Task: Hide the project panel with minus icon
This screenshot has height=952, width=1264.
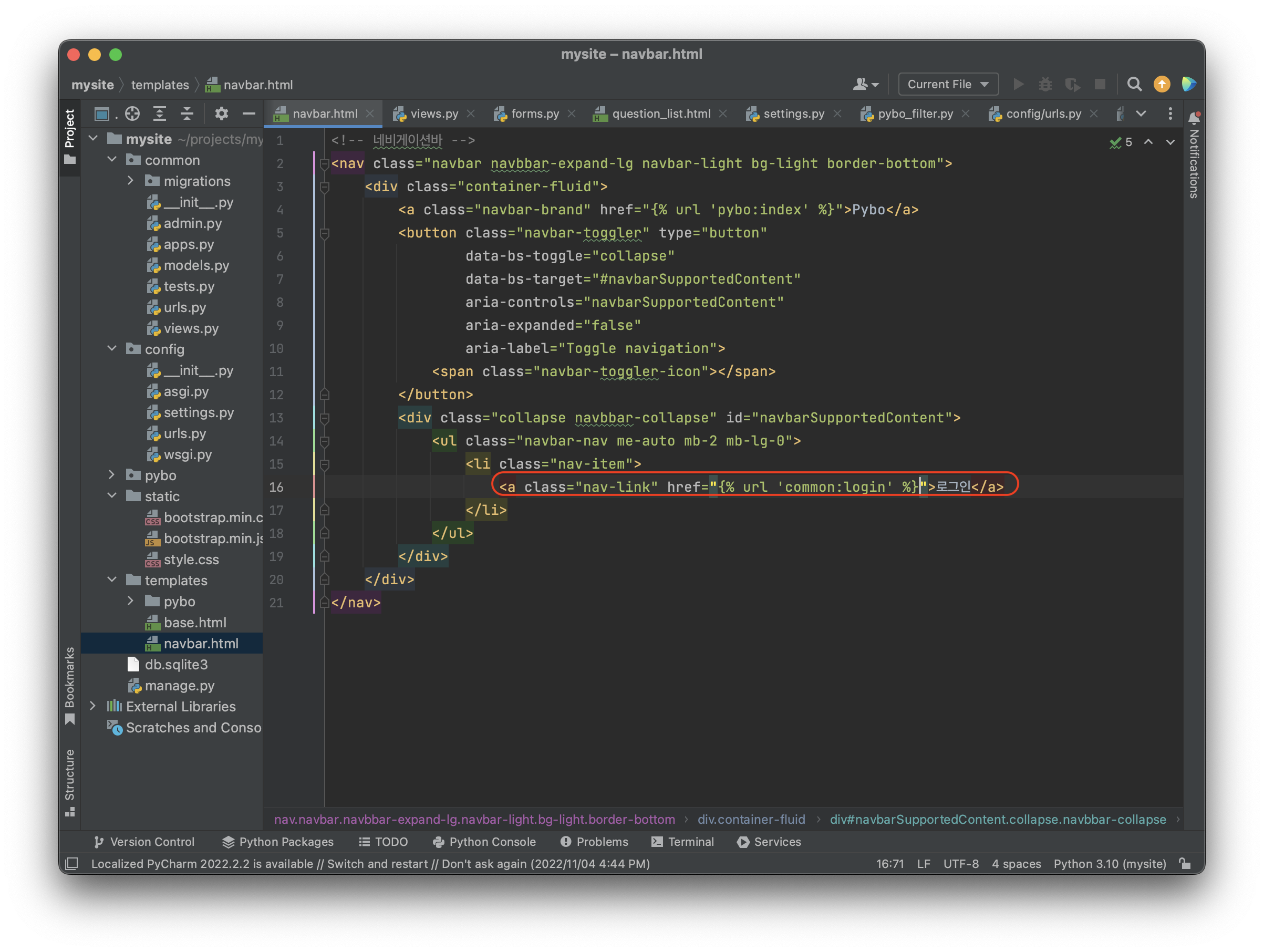Action: pyautogui.click(x=248, y=113)
